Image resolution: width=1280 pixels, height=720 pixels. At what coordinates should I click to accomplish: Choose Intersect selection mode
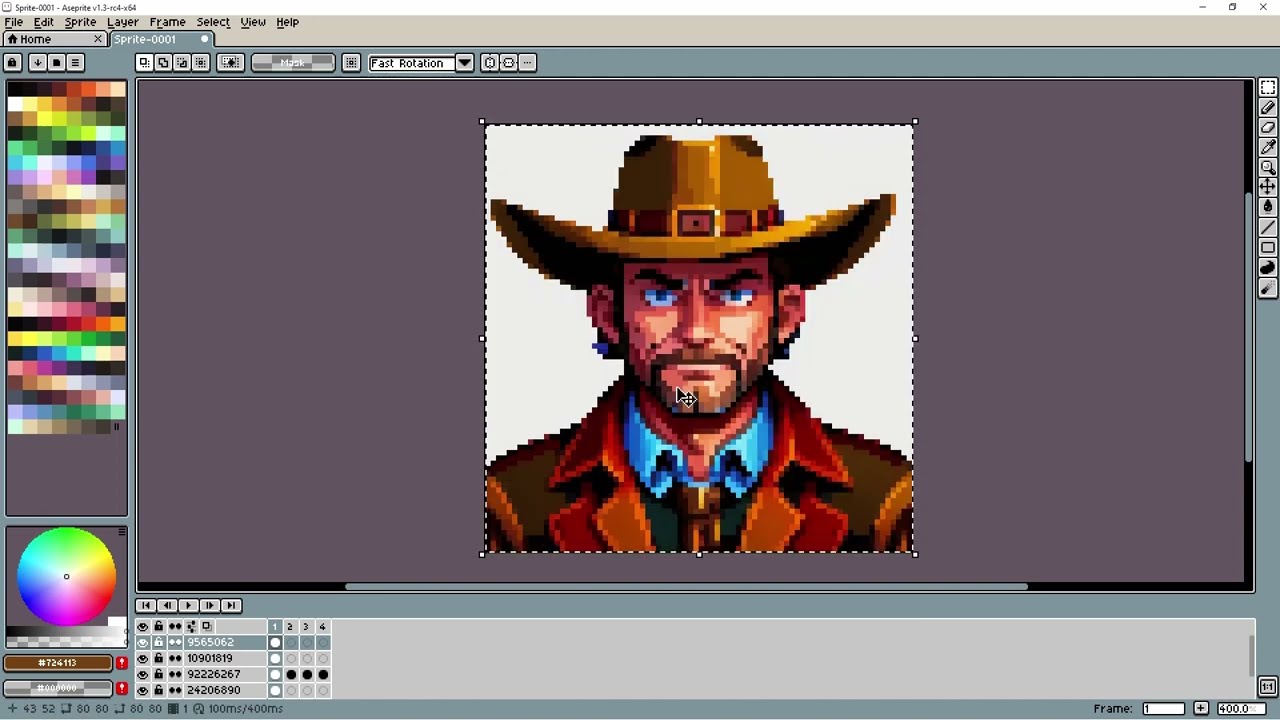pyautogui.click(x=201, y=63)
